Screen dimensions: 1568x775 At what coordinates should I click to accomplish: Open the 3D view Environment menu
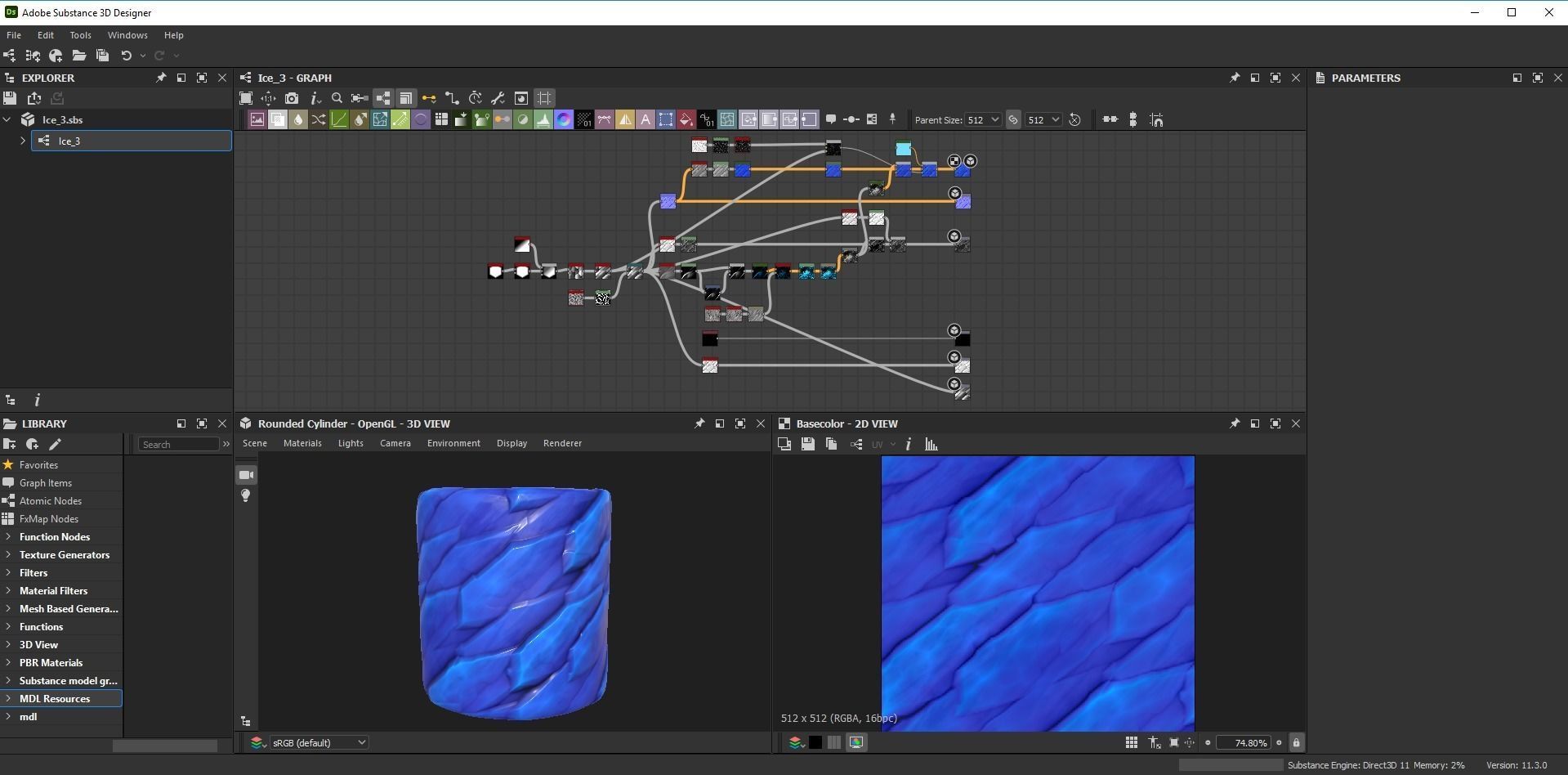pyautogui.click(x=453, y=443)
